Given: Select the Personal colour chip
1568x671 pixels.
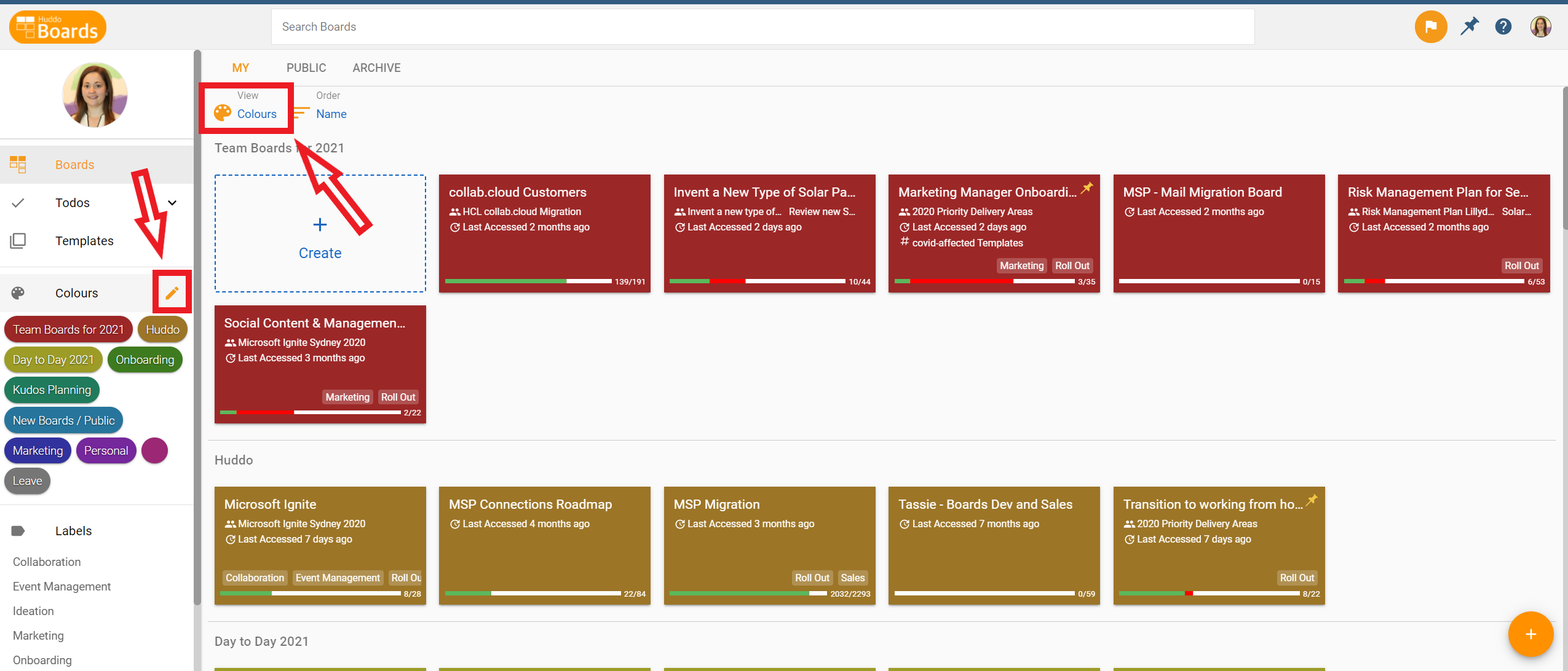Looking at the screenshot, I should pos(106,450).
